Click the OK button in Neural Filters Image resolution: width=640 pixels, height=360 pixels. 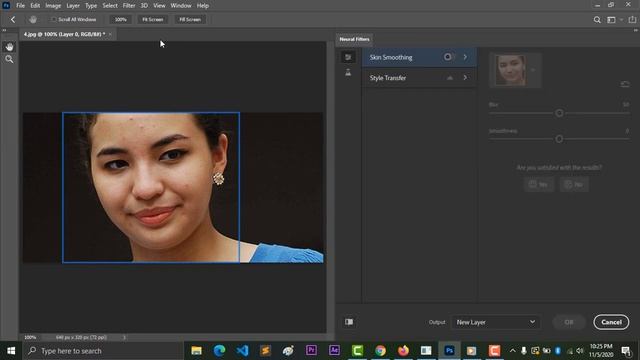569,322
